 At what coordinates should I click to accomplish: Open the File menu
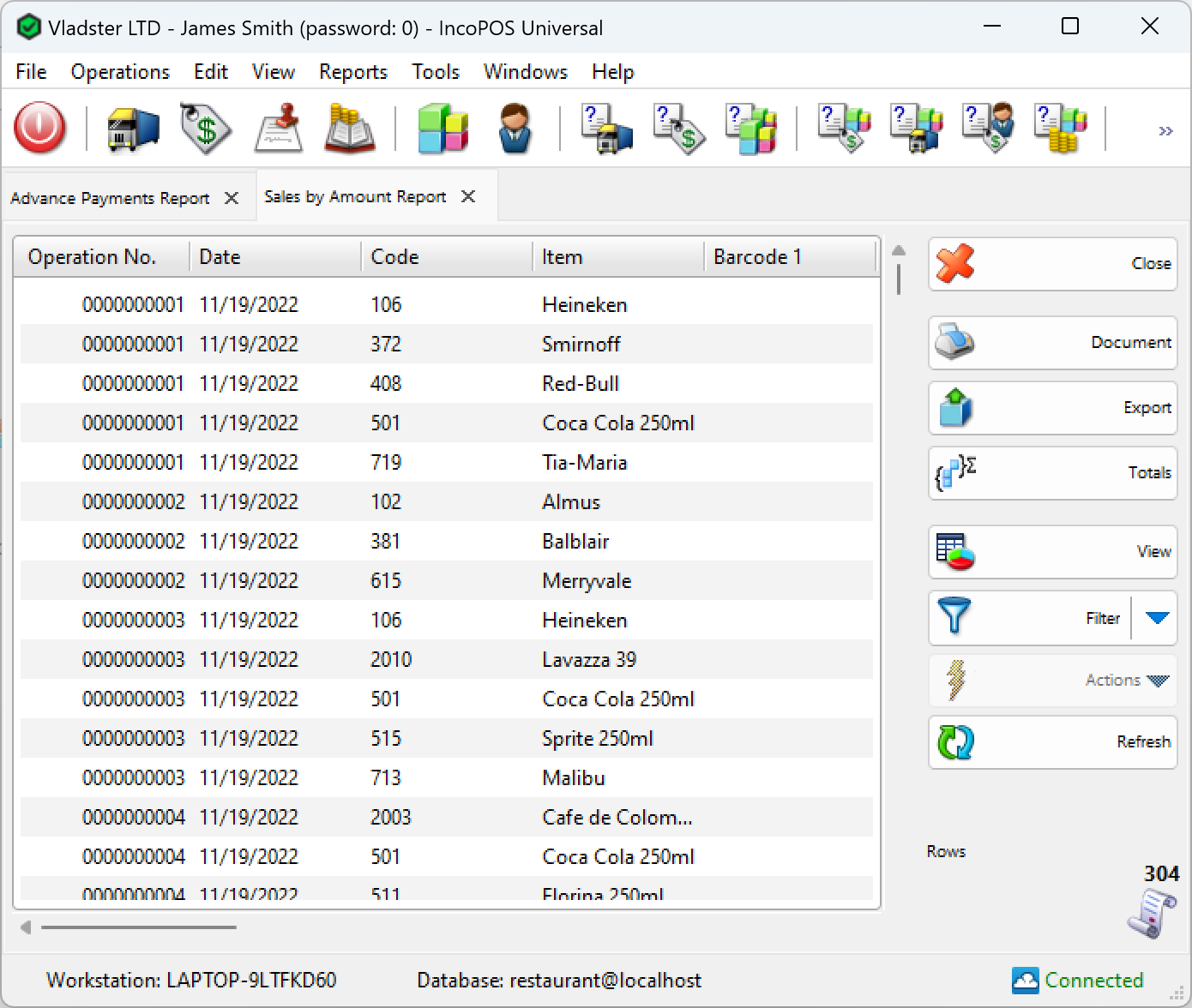pos(31,72)
